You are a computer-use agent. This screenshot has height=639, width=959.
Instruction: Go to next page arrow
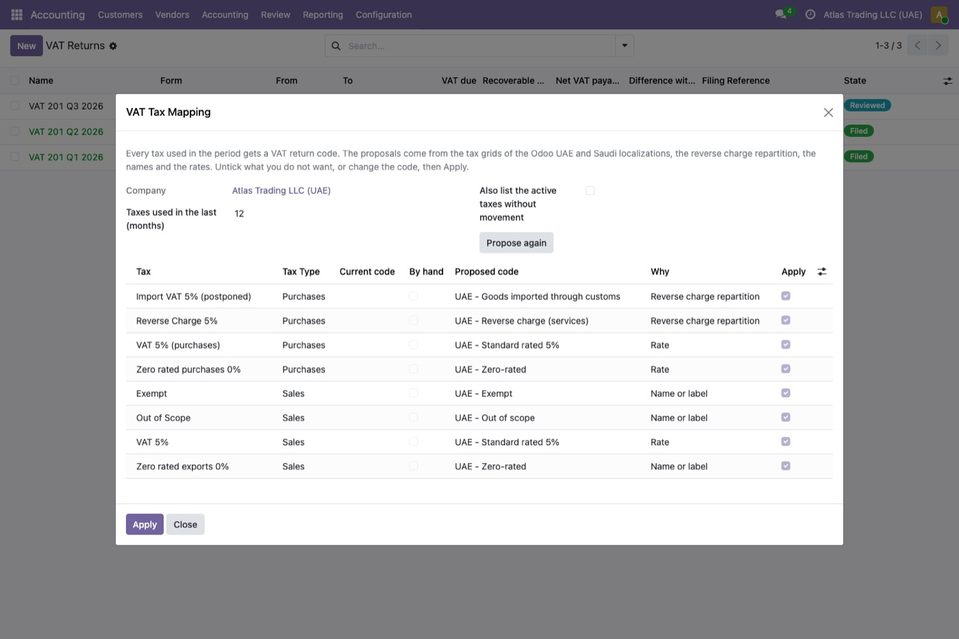point(938,45)
